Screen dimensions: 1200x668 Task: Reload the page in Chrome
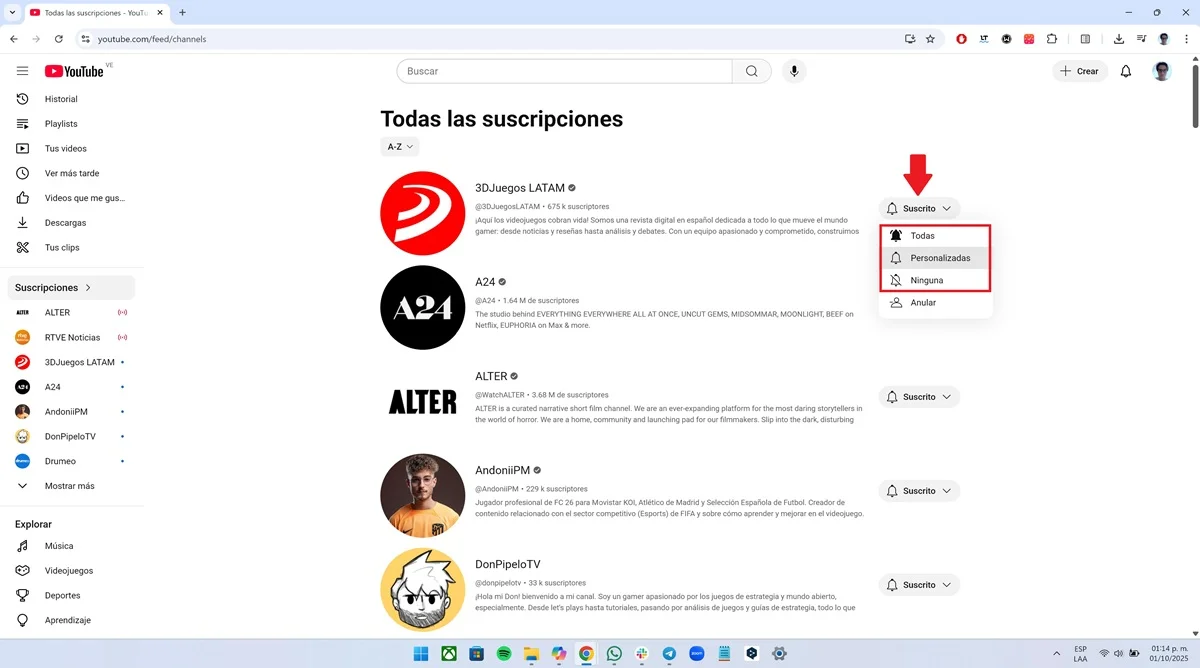[59, 39]
